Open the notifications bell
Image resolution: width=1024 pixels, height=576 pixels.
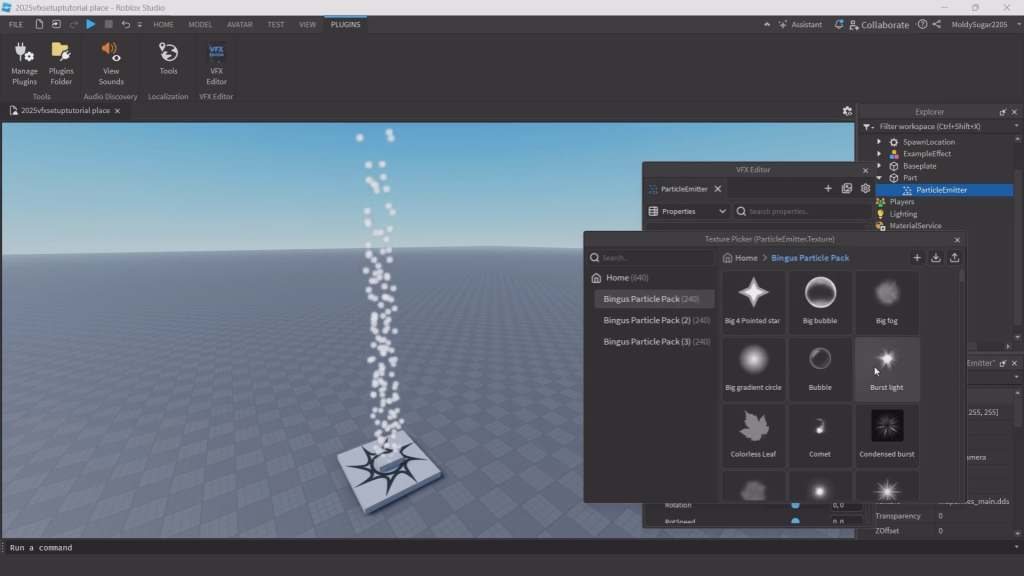pyautogui.click(x=839, y=24)
